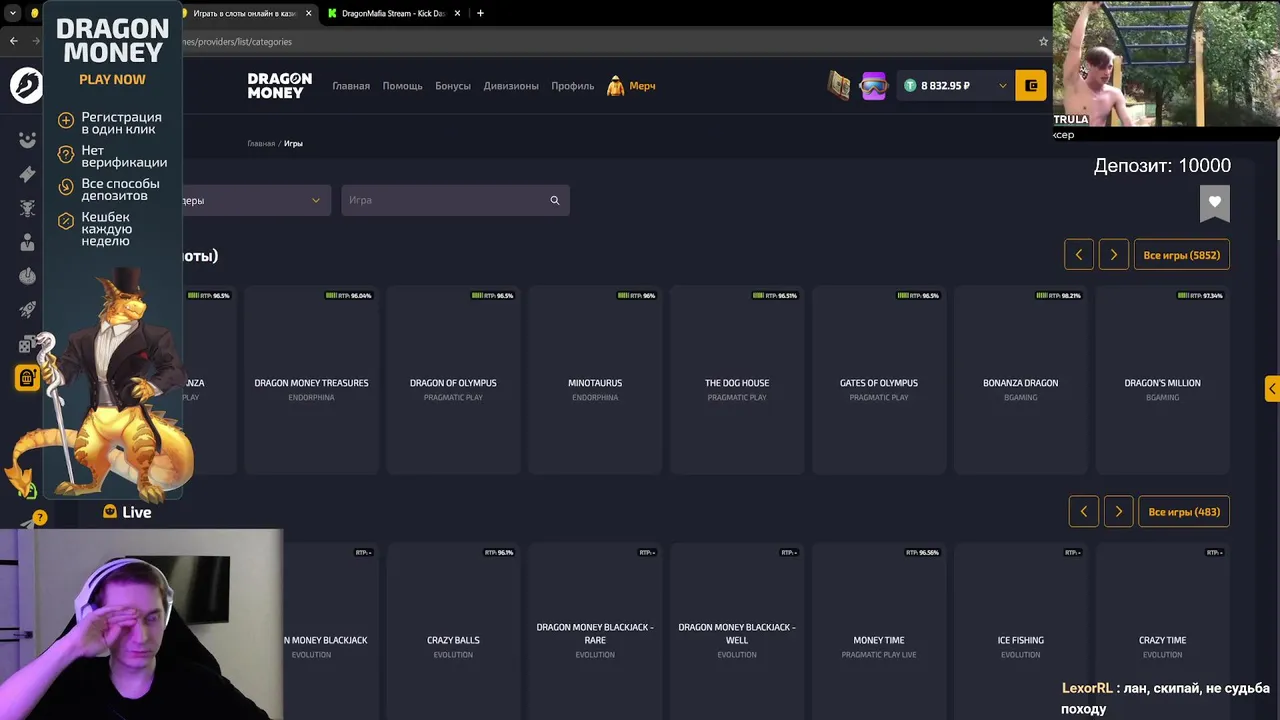Click the yellow wallet deposit button
Image resolution: width=1280 pixels, height=720 pixels.
1031,86
